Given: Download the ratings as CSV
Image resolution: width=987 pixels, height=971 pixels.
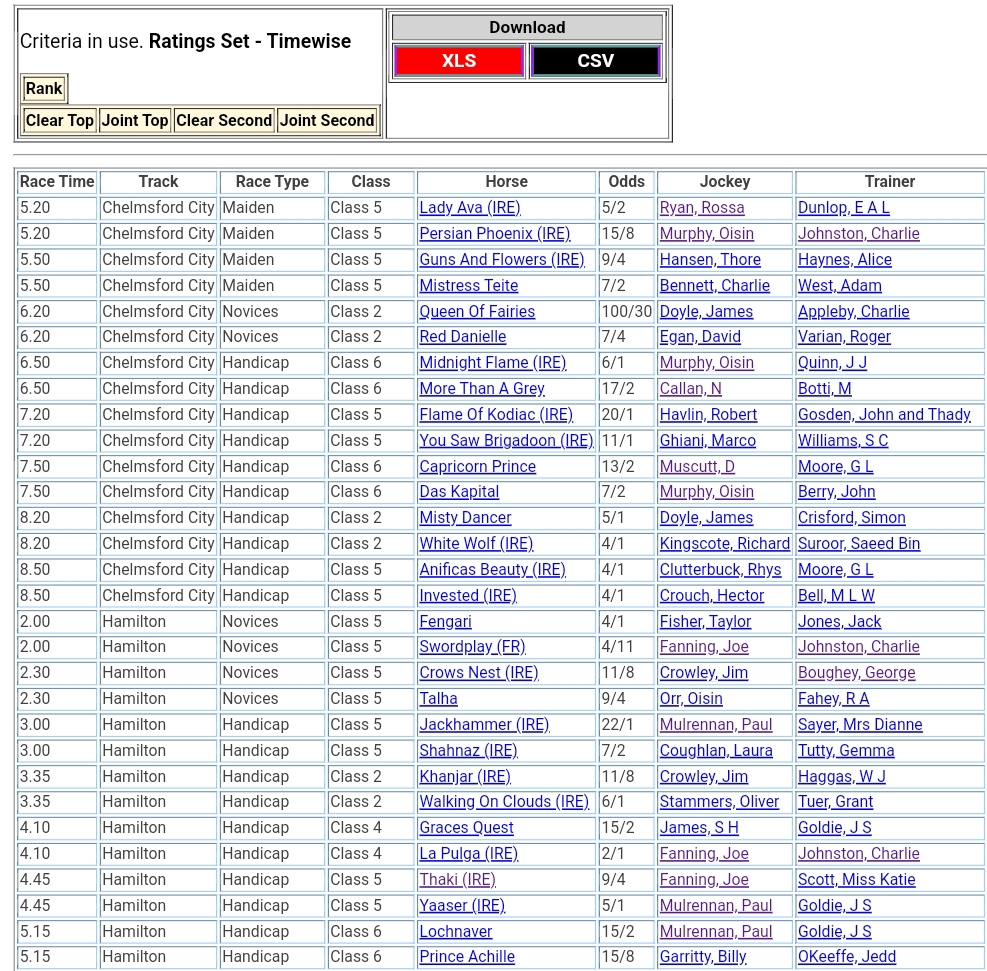Looking at the screenshot, I should [x=595, y=61].
